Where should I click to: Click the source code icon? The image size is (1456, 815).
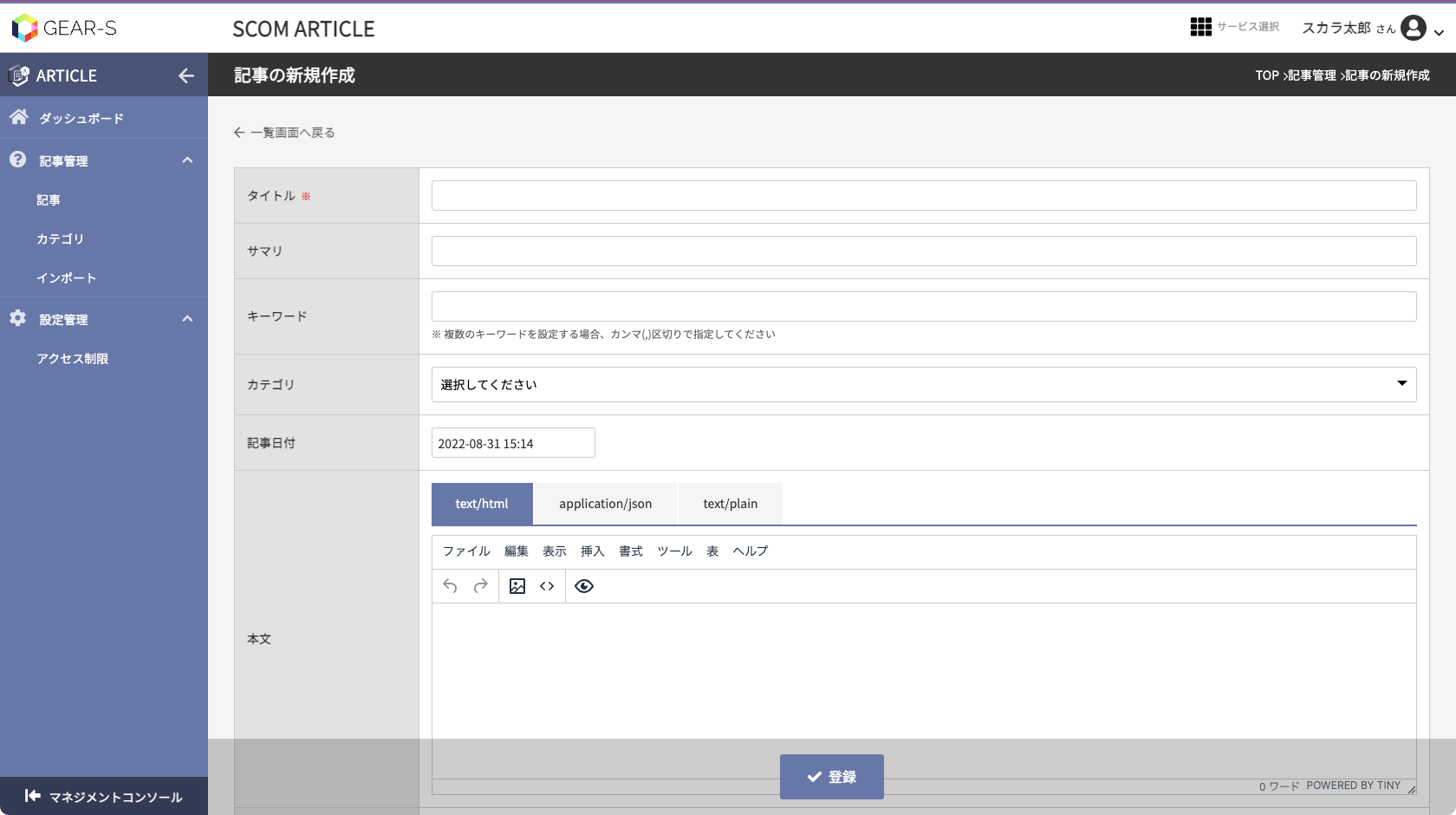547,586
